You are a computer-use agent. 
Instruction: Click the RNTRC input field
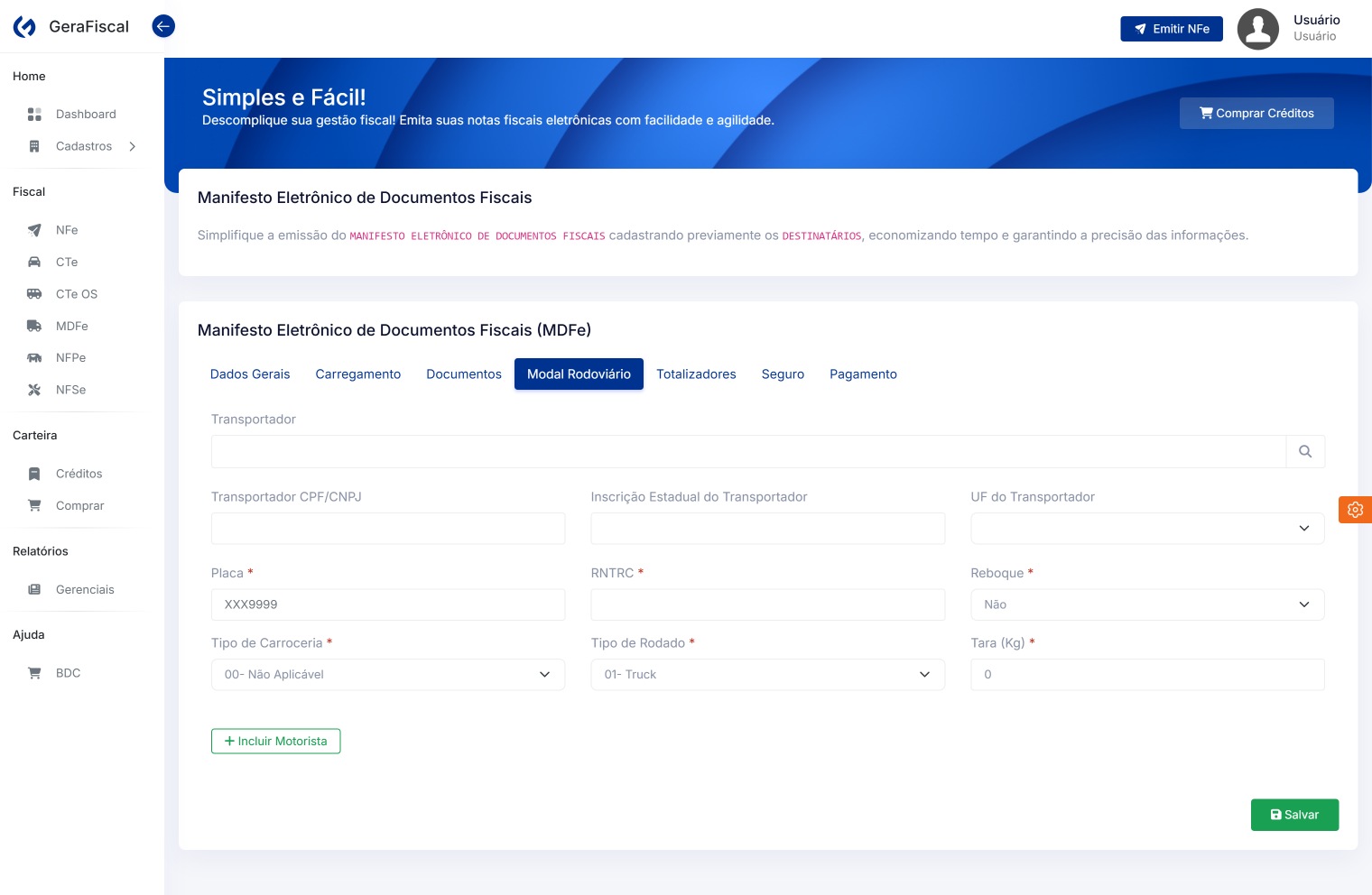point(768,604)
